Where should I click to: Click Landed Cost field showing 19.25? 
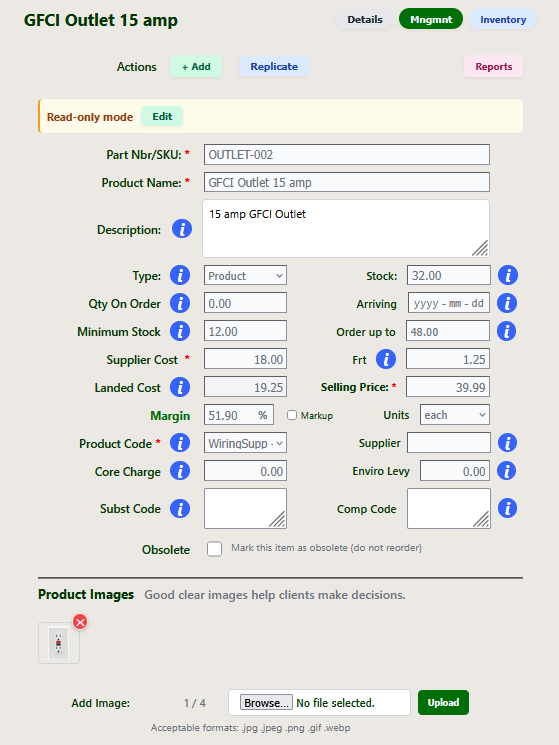pos(245,387)
